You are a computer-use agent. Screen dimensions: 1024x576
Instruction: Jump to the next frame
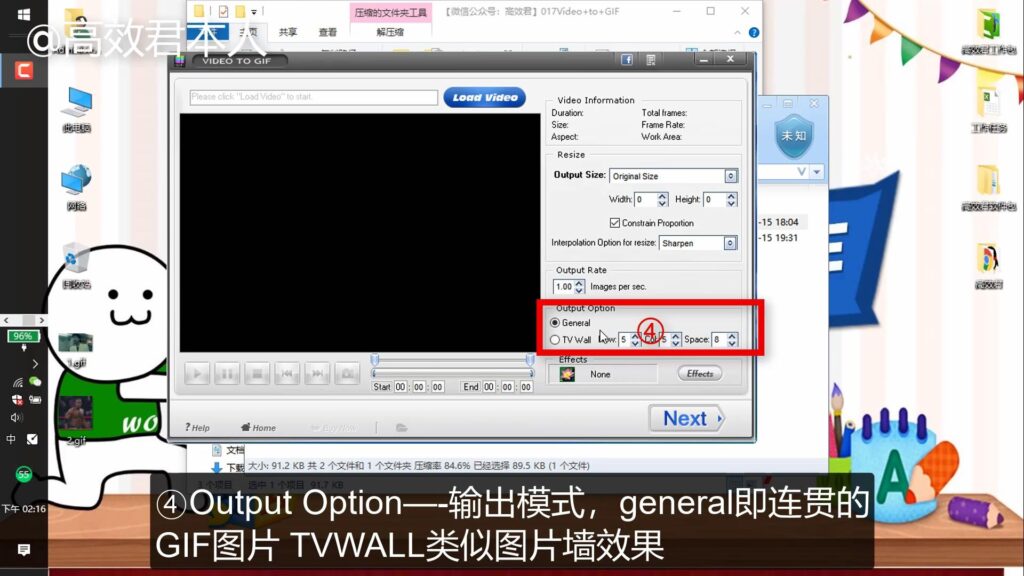click(x=317, y=374)
